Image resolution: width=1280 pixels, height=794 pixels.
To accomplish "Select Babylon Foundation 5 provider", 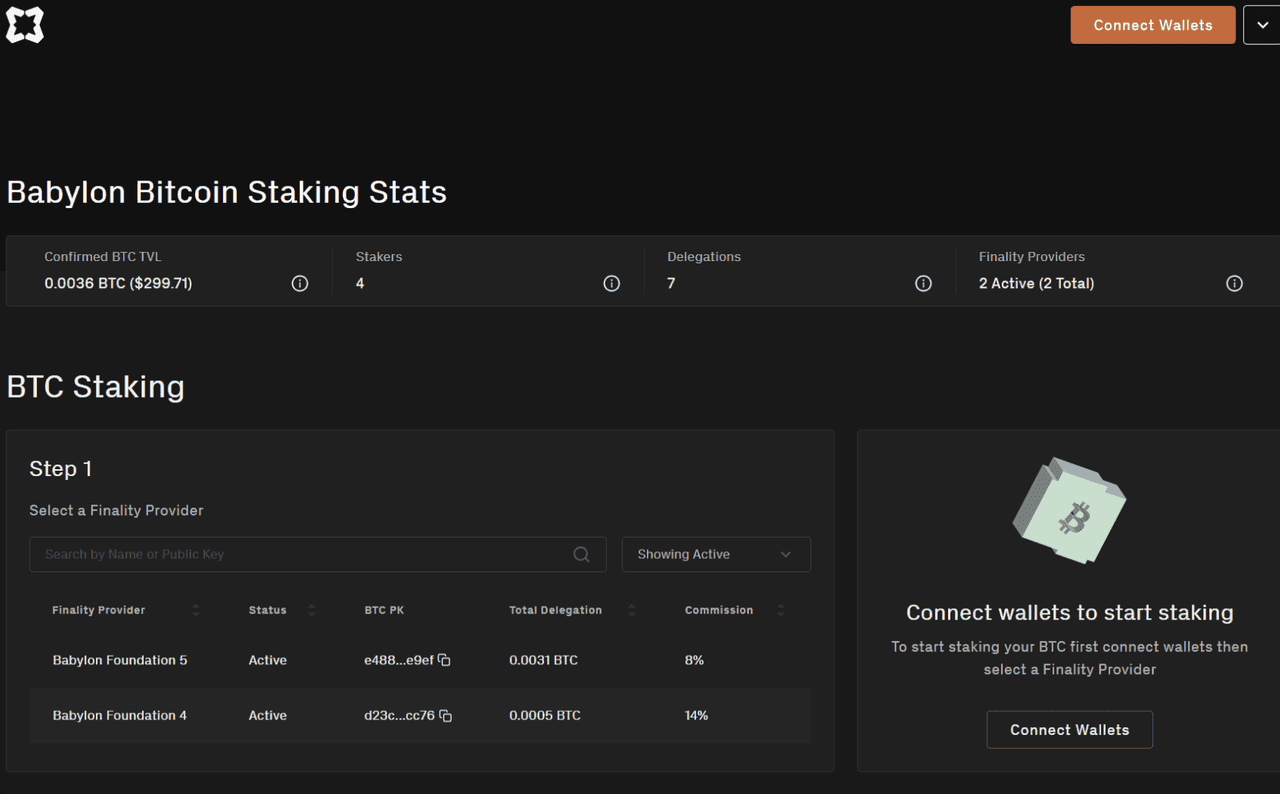I will (420, 660).
